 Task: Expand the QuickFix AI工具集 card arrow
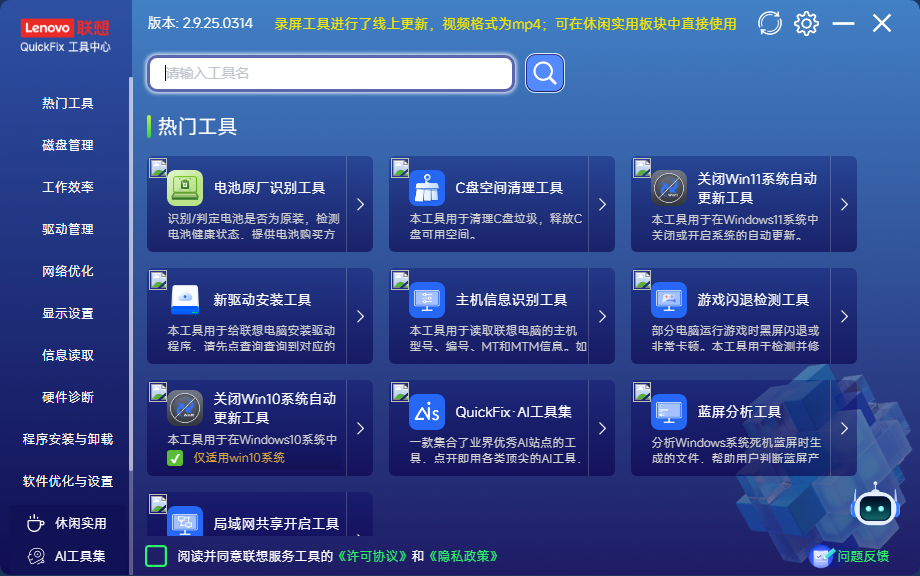pyautogui.click(x=602, y=428)
